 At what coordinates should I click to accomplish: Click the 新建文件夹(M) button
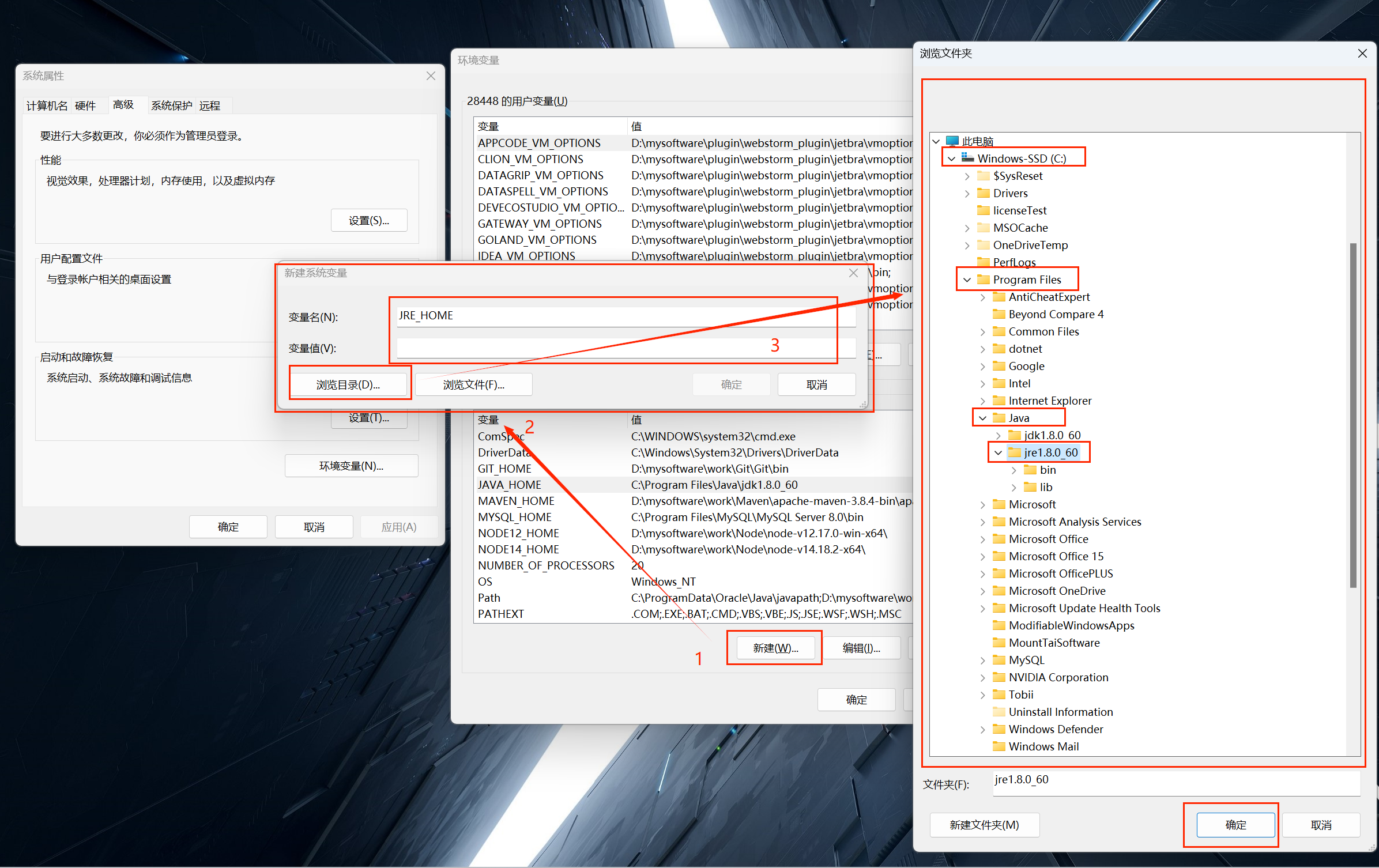984,825
